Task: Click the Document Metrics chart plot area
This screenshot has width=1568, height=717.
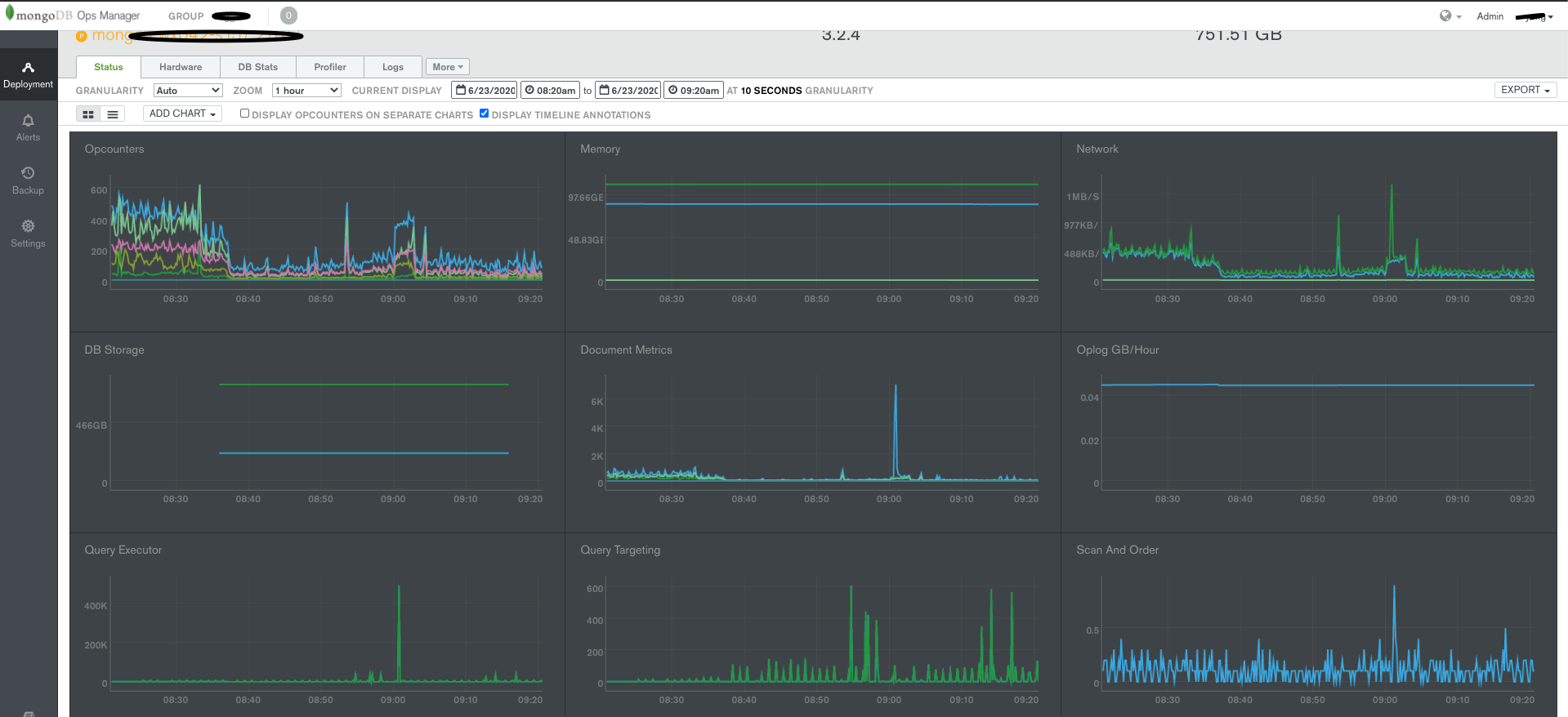Action: click(x=822, y=431)
